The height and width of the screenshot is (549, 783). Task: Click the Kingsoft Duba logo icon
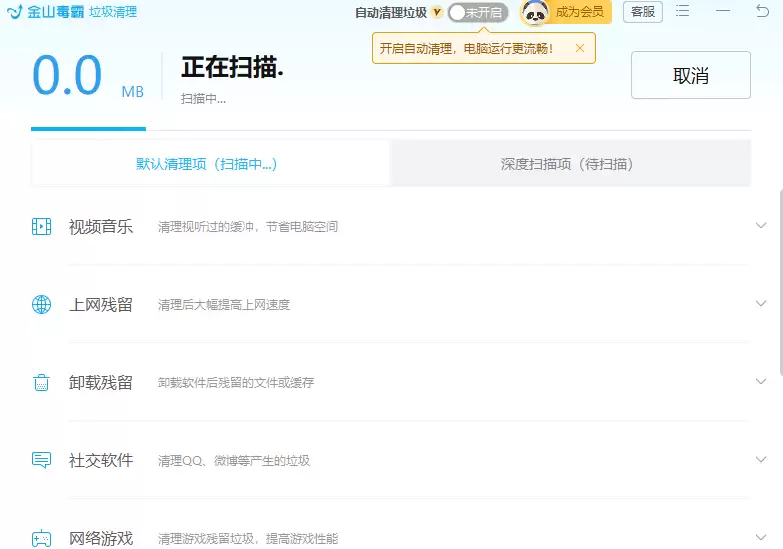click(x=14, y=11)
